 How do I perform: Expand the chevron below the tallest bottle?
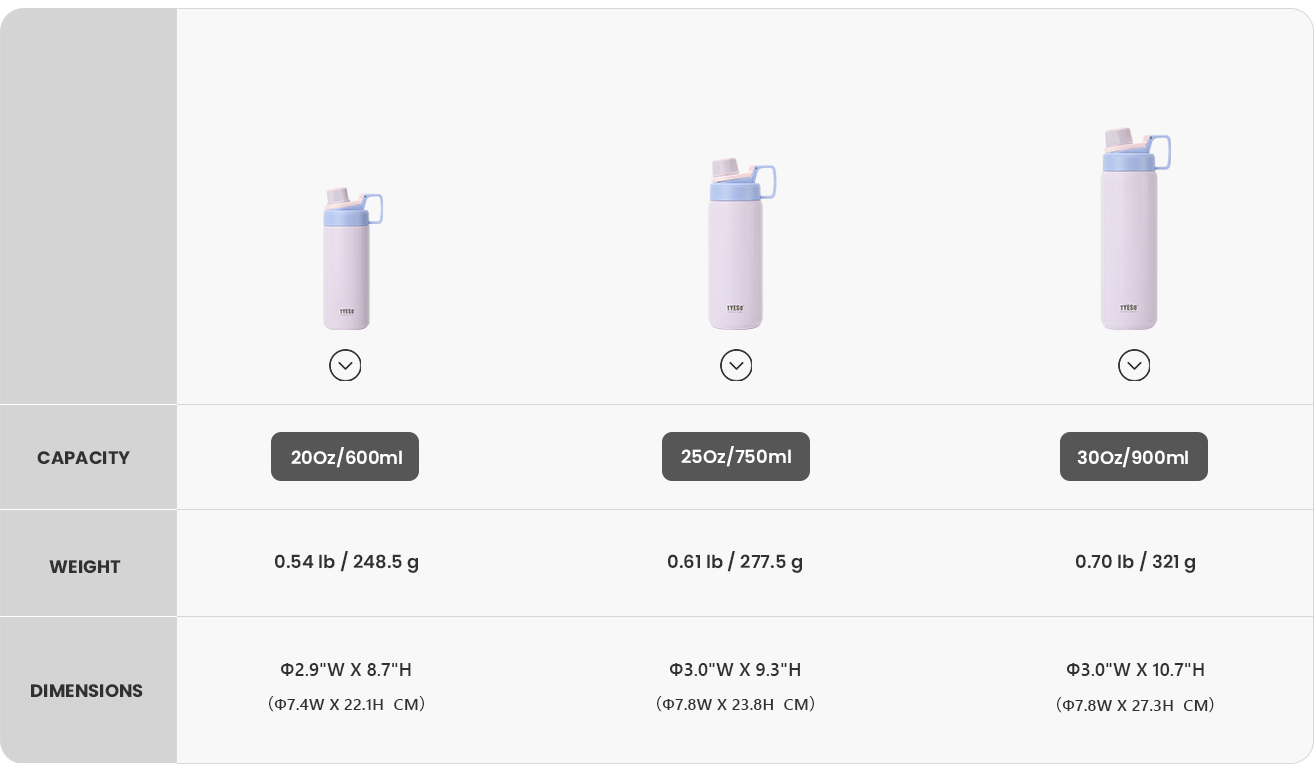(x=1134, y=365)
